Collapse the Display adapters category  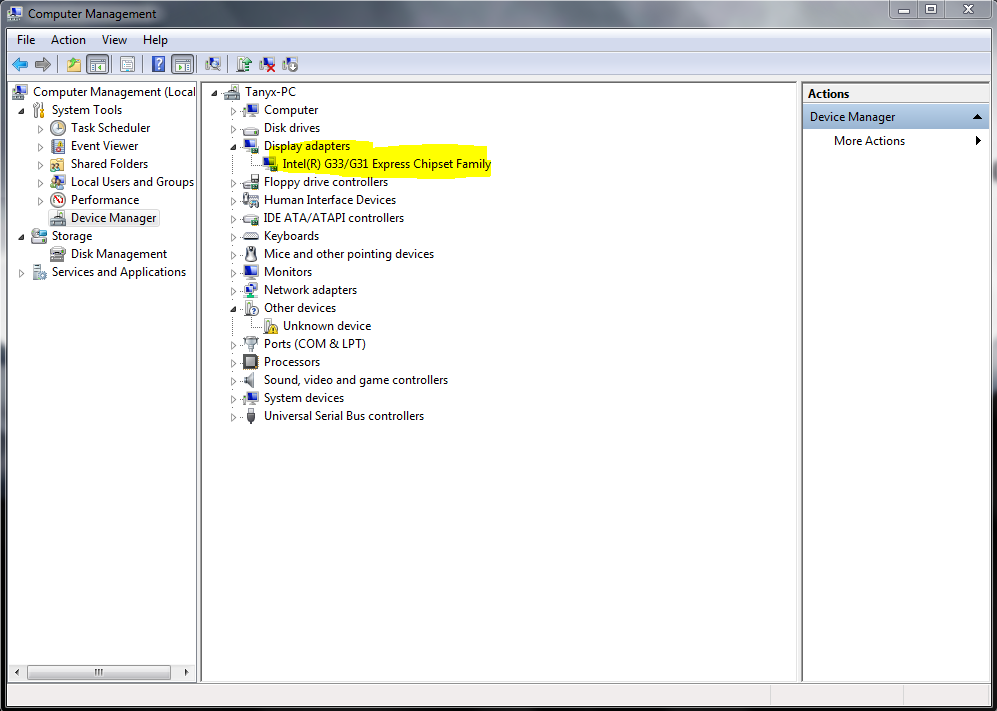tap(233, 147)
